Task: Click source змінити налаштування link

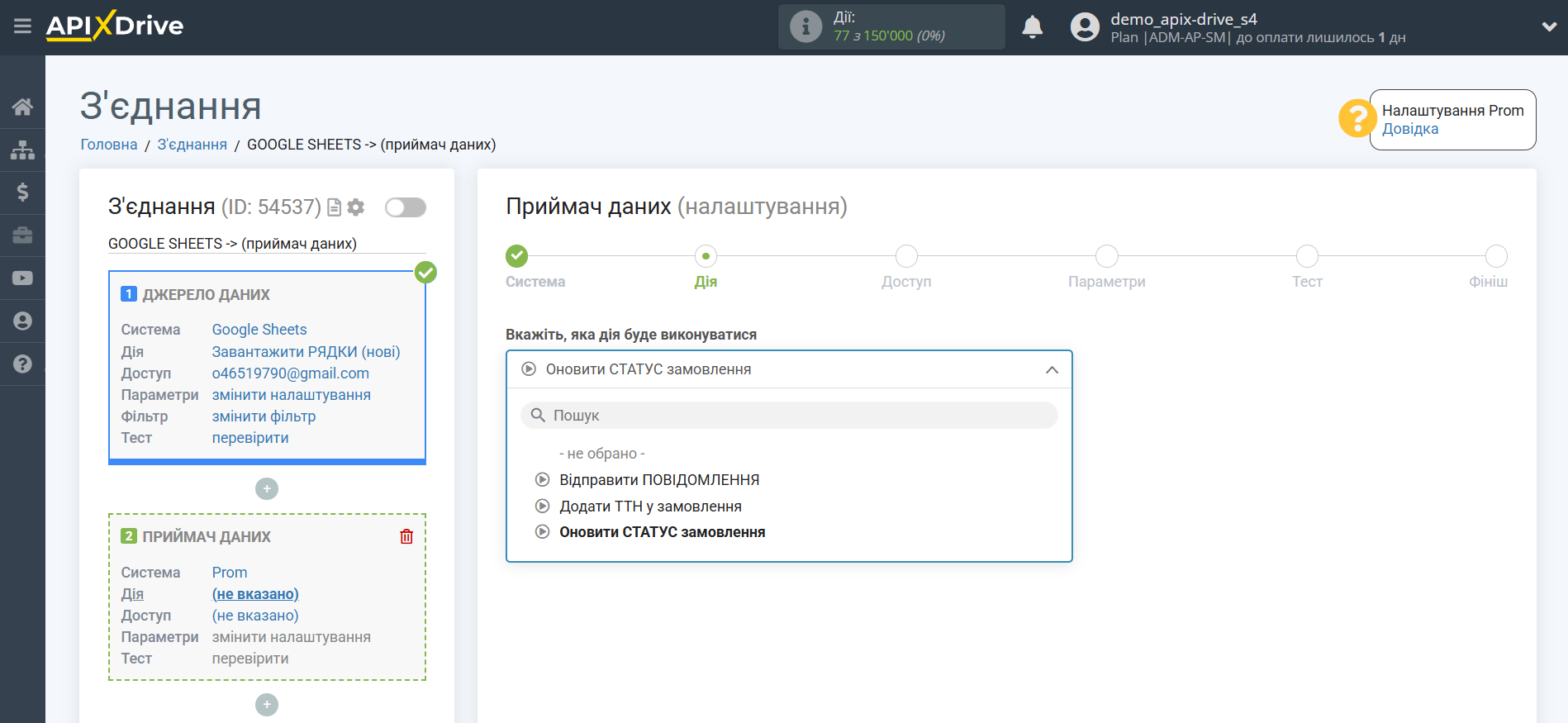Action: (x=292, y=395)
